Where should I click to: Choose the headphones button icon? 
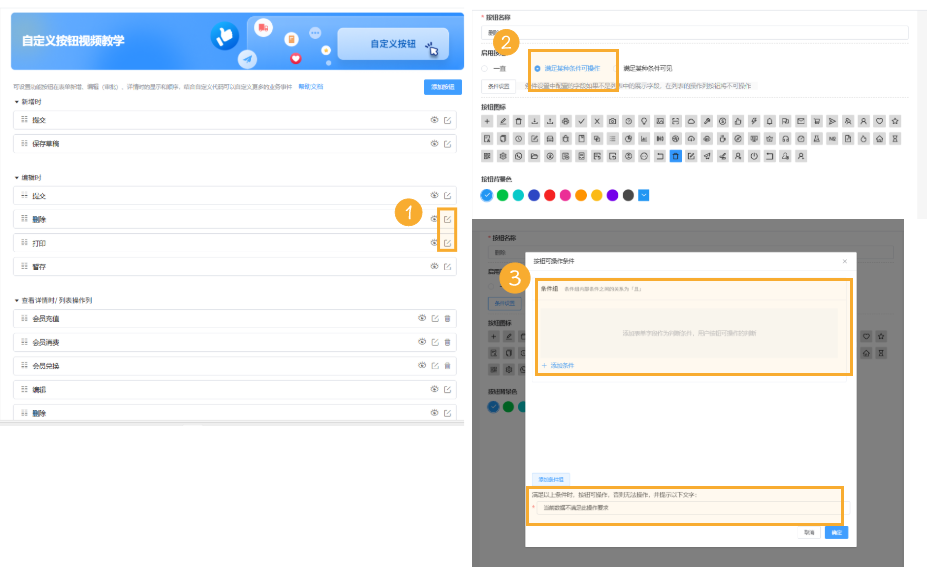785,138
